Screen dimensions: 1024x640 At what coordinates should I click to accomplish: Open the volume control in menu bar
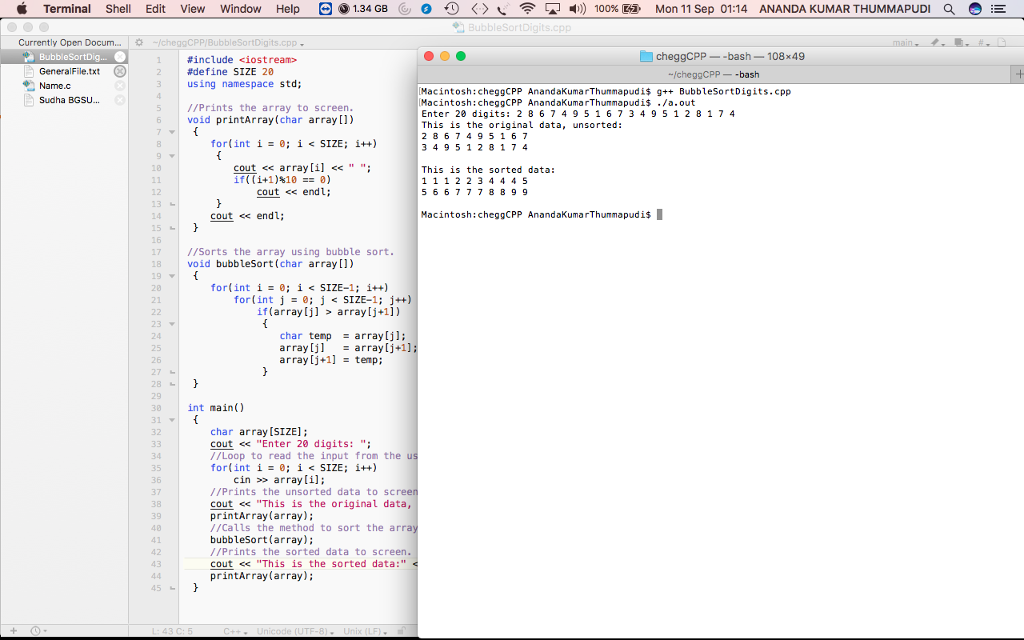[577, 8]
